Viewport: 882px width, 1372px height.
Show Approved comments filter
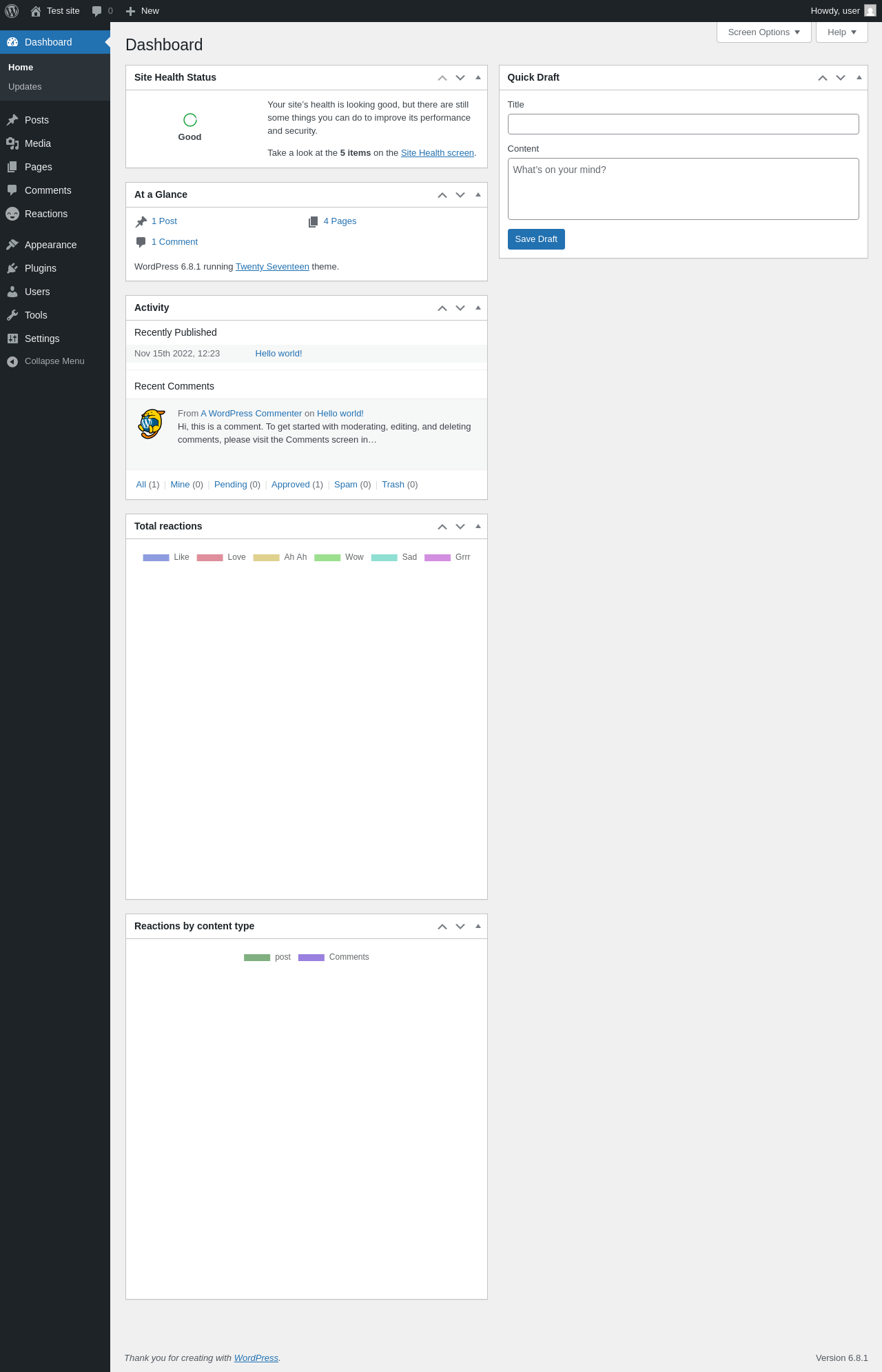290,485
